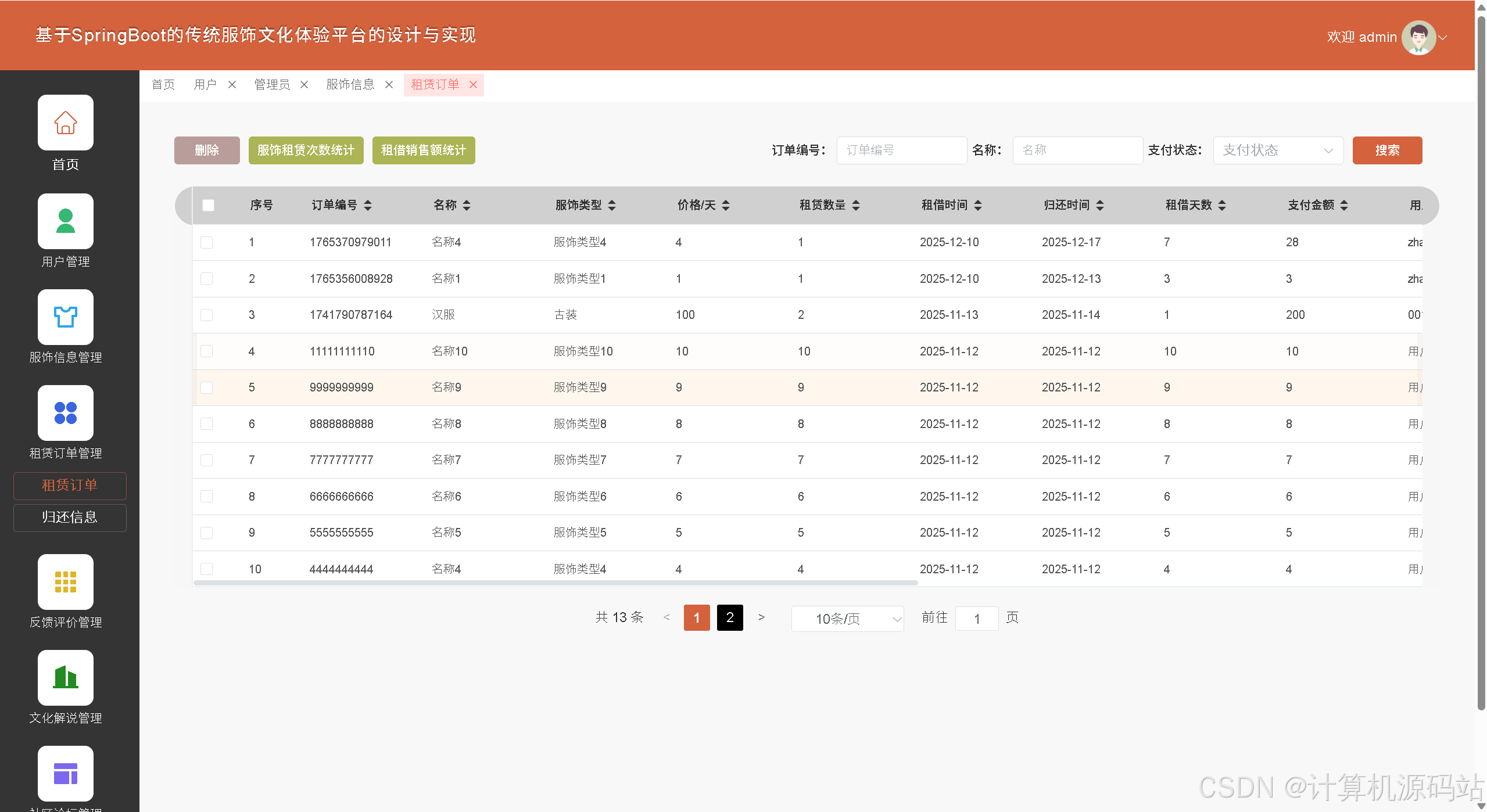Open user management green person icon
The width and height of the screenshot is (1487, 812).
pyautogui.click(x=65, y=221)
